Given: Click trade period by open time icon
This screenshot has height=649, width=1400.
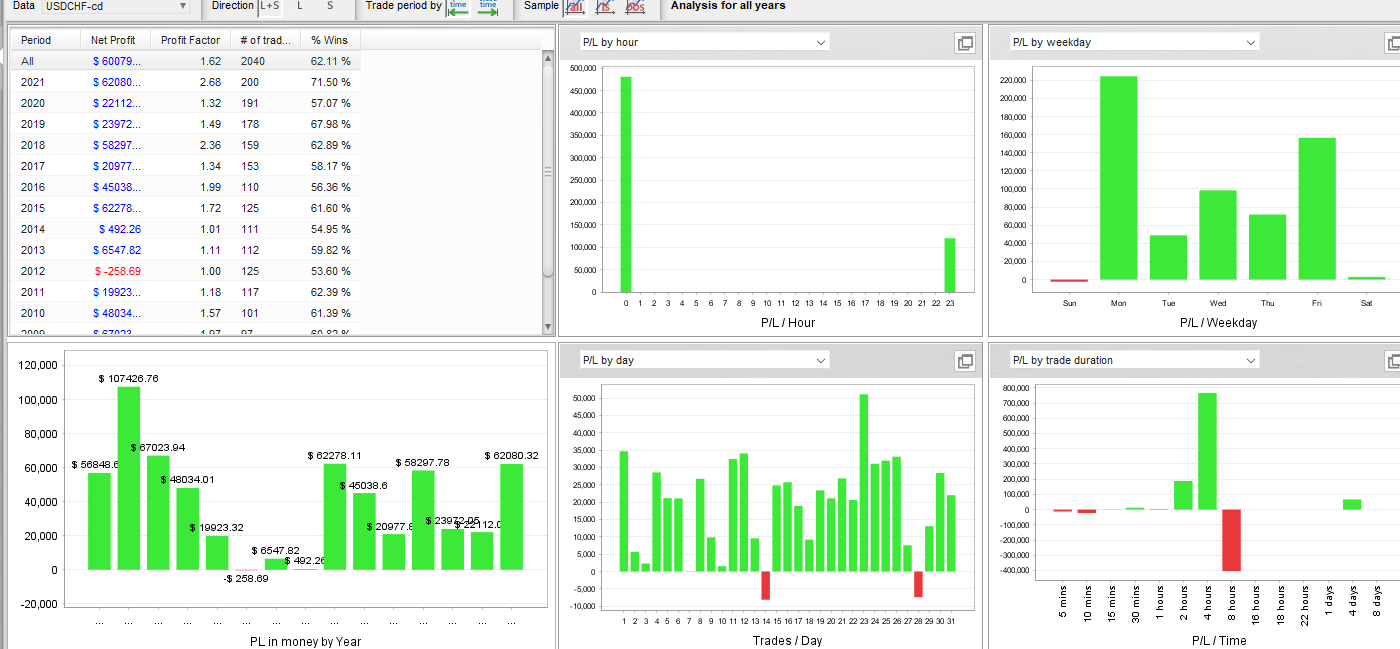Looking at the screenshot, I should point(458,6).
